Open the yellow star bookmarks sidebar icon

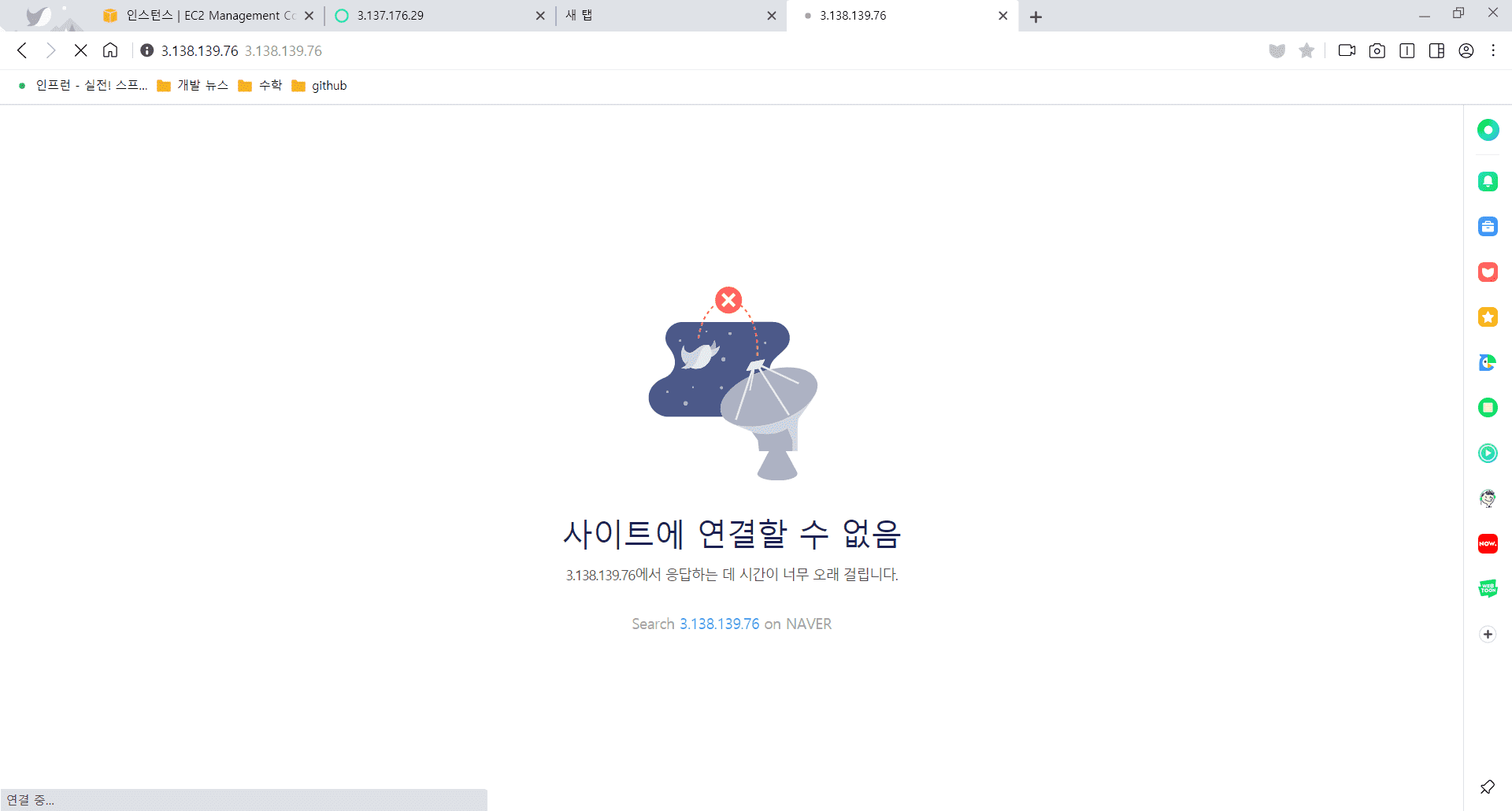click(x=1488, y=317)
